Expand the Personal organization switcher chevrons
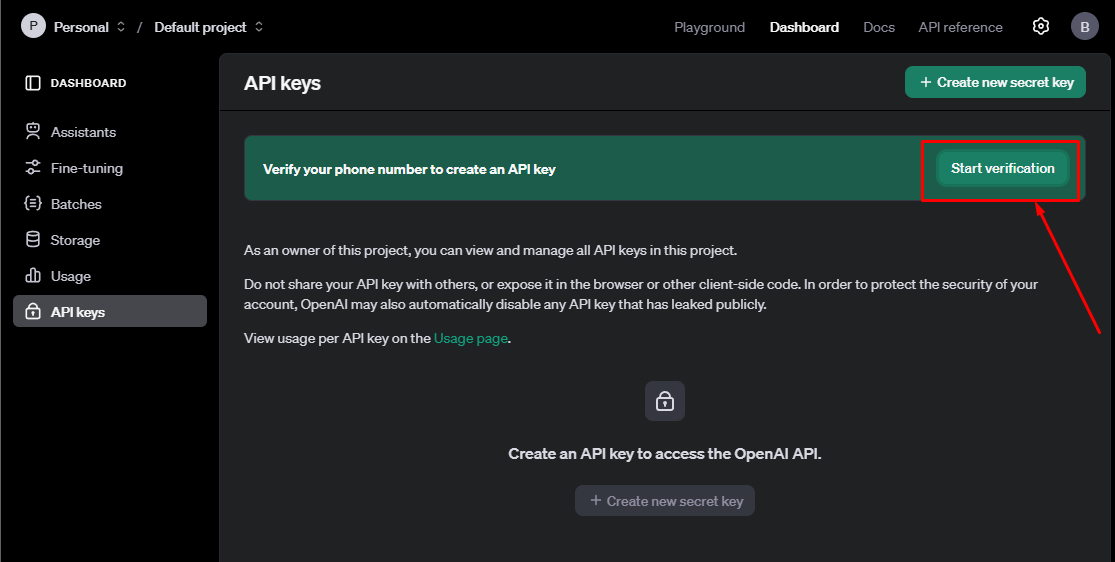The height and width of the screenshot is (562, 1115). [121, 26]
